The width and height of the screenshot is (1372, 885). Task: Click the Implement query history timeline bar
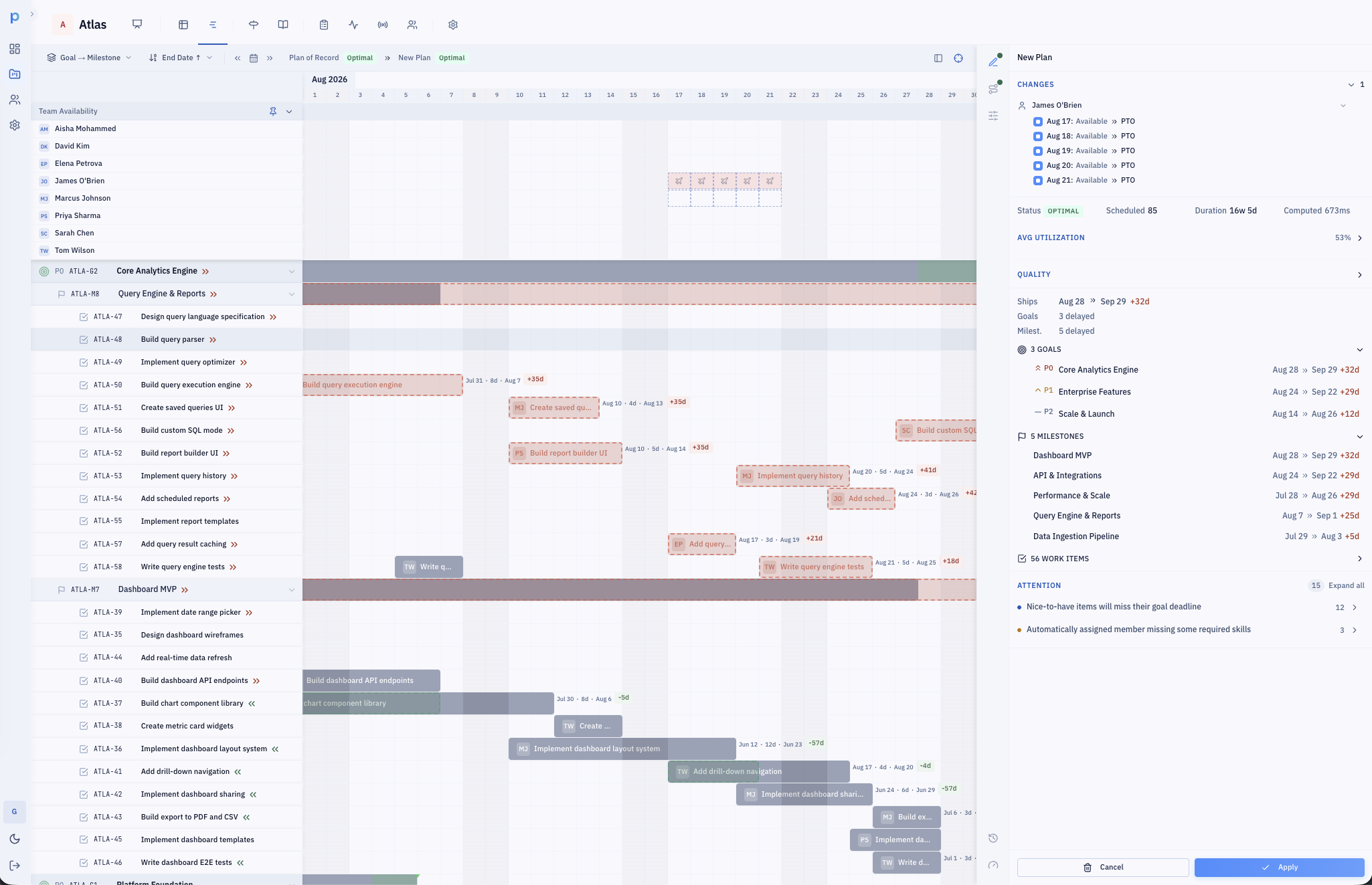point(793,476)
